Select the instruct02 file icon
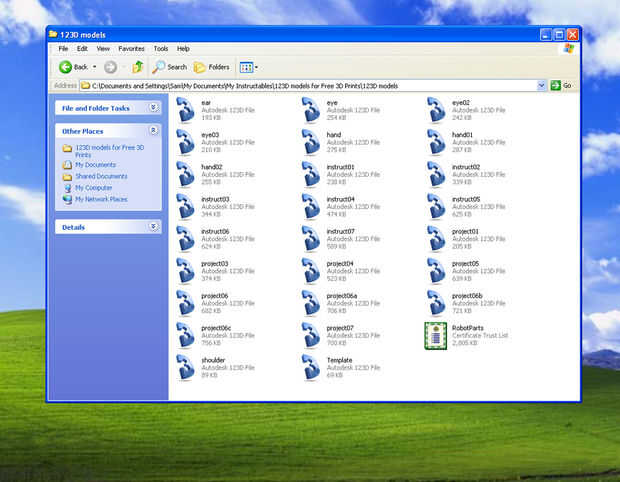The height and width of the screenshot is (482, 620). (x=436, y=175)
